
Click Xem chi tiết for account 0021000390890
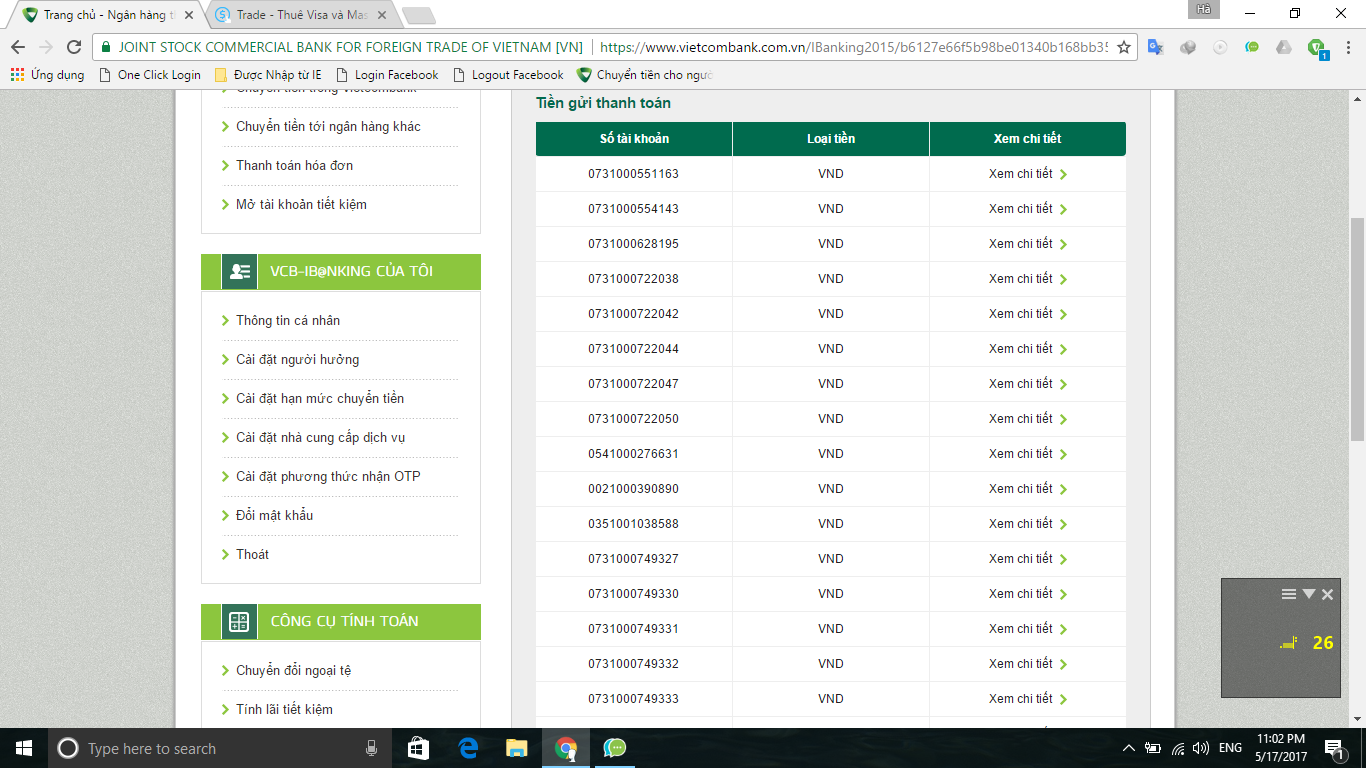coord(1028,489)
